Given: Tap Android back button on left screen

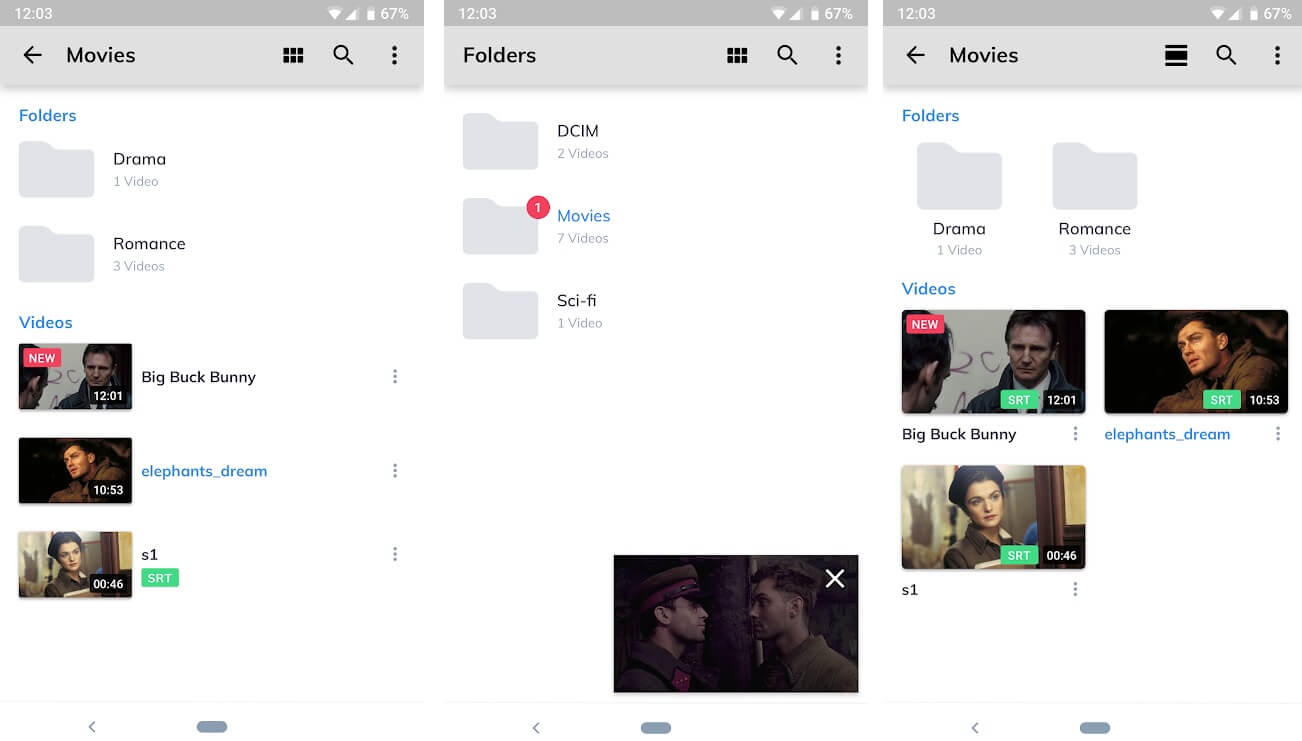Looking at the screenshot, I should (92, 727).
